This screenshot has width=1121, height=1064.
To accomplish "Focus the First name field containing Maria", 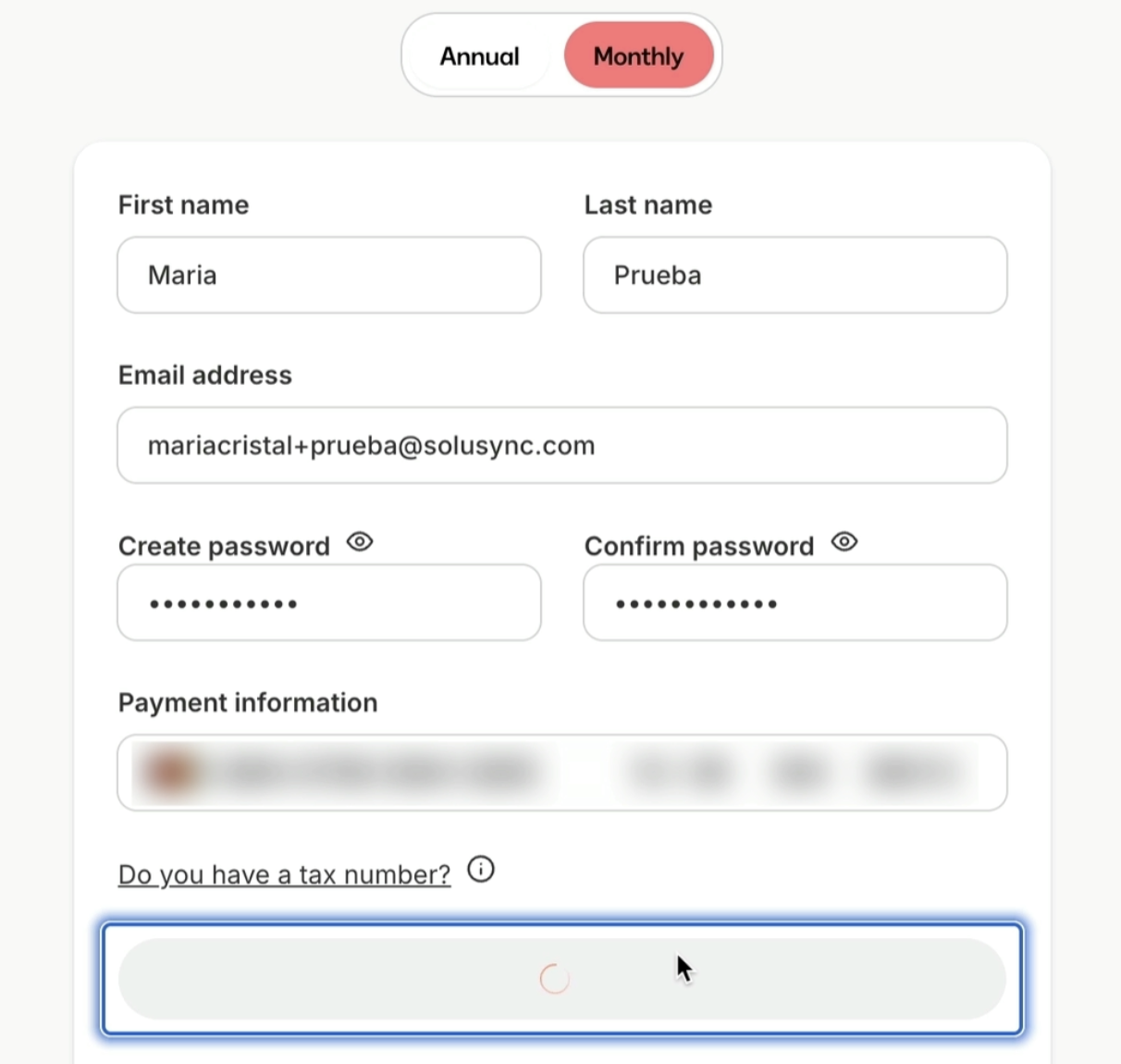I will (x=328, y=275).
